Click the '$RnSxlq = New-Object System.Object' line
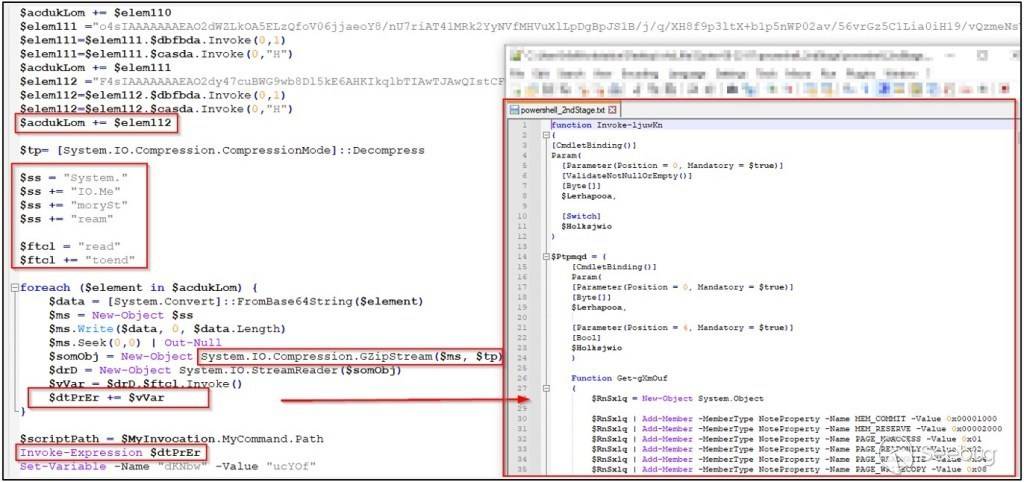 pyautogui.click(x=677, y=398)
